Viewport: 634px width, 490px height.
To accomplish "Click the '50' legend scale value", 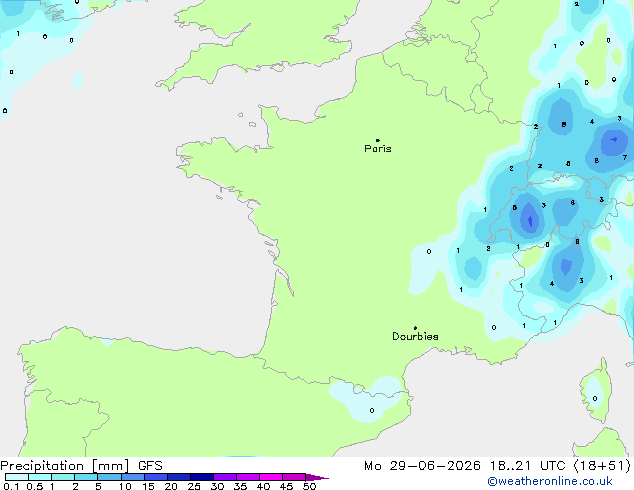I will point(309,486).
